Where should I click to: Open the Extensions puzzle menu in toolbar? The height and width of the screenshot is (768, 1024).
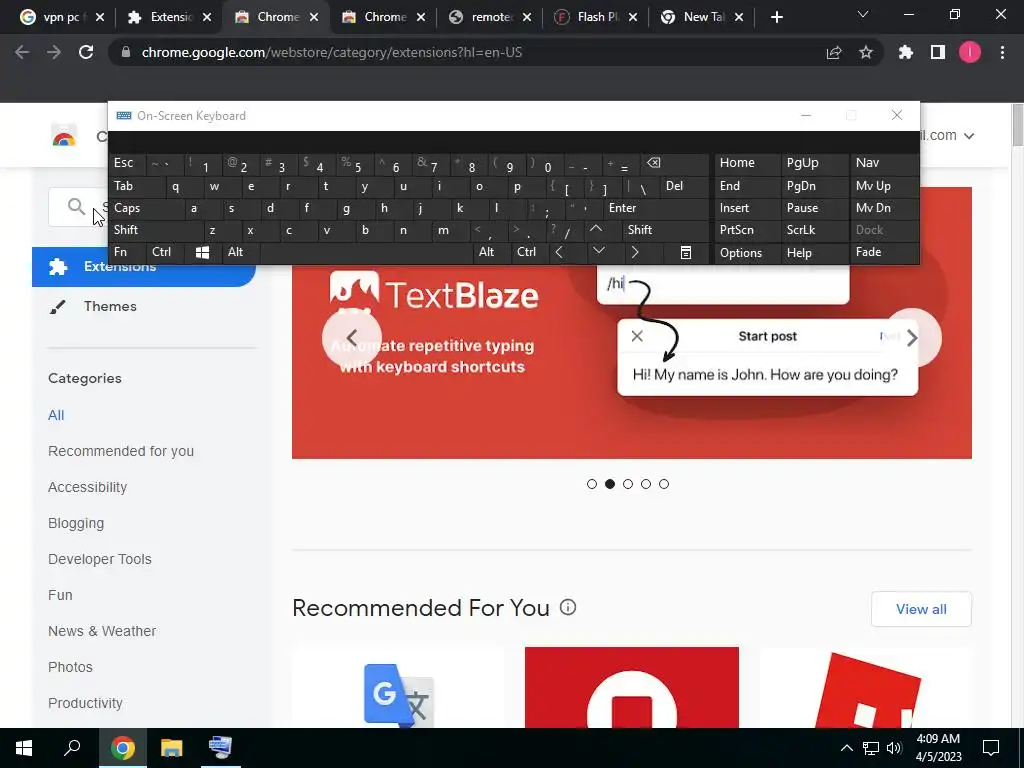pos(906,52)
